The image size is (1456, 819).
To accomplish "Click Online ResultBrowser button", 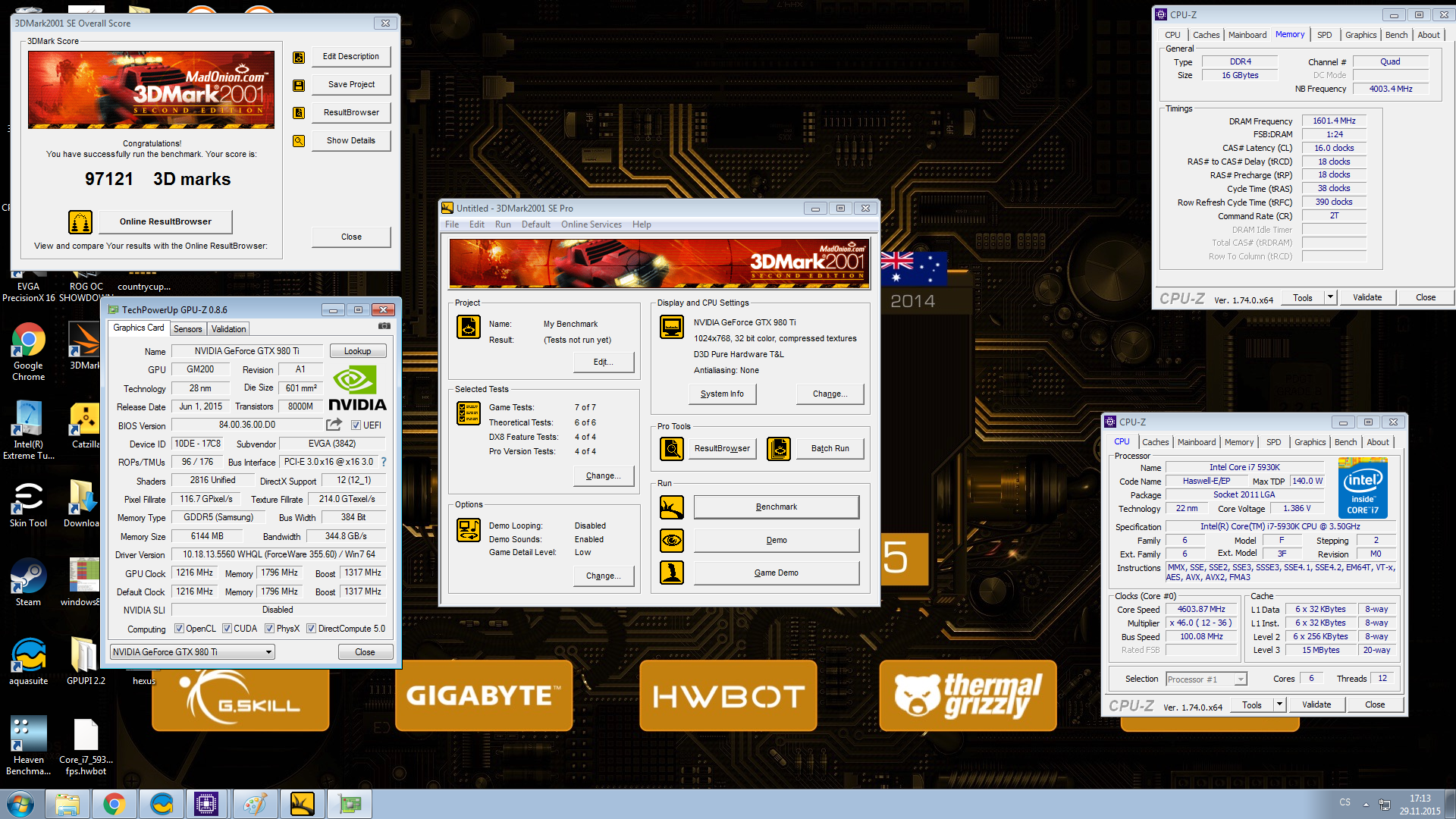I will [x=165, y=222].
